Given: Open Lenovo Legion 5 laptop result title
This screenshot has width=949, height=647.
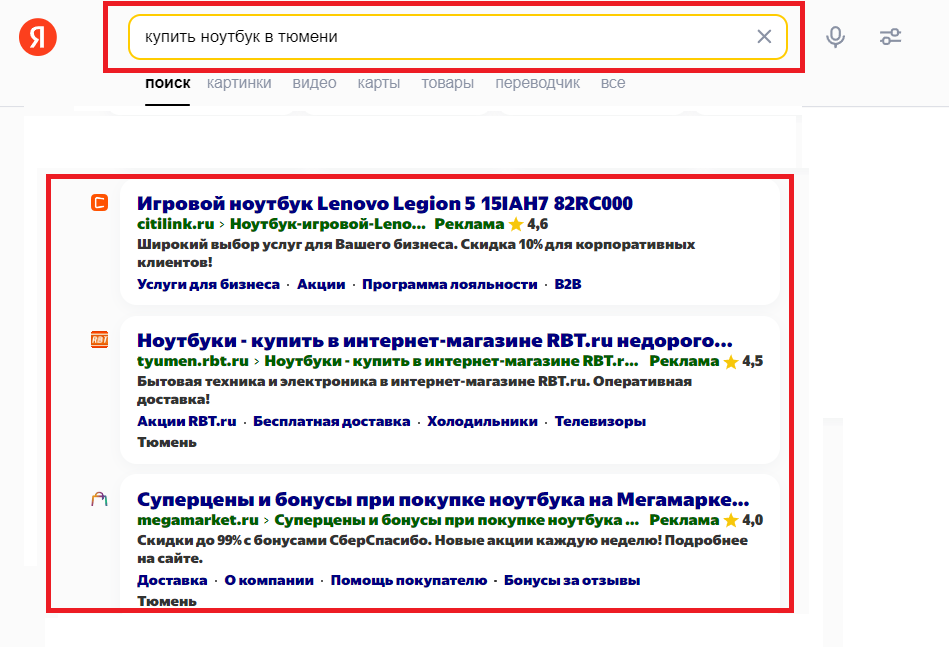Looking at the screenshot, I should point(385,203).
